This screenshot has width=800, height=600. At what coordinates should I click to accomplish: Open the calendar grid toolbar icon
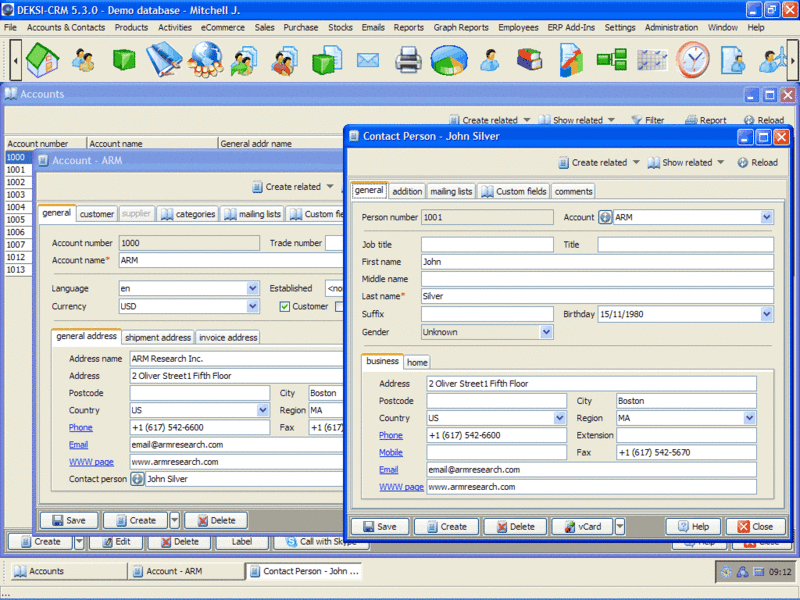pos(652,60)
